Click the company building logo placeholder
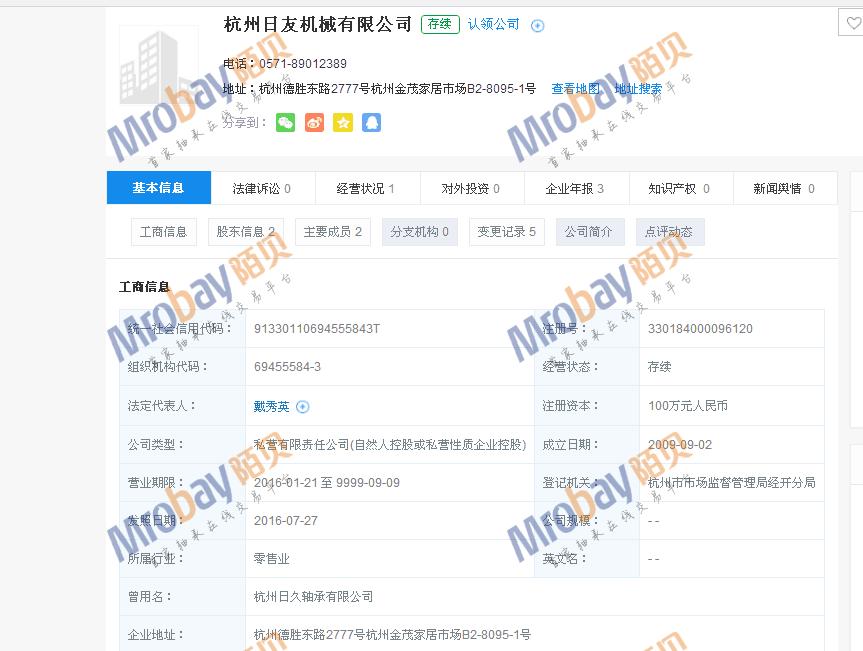 [158, 65]
